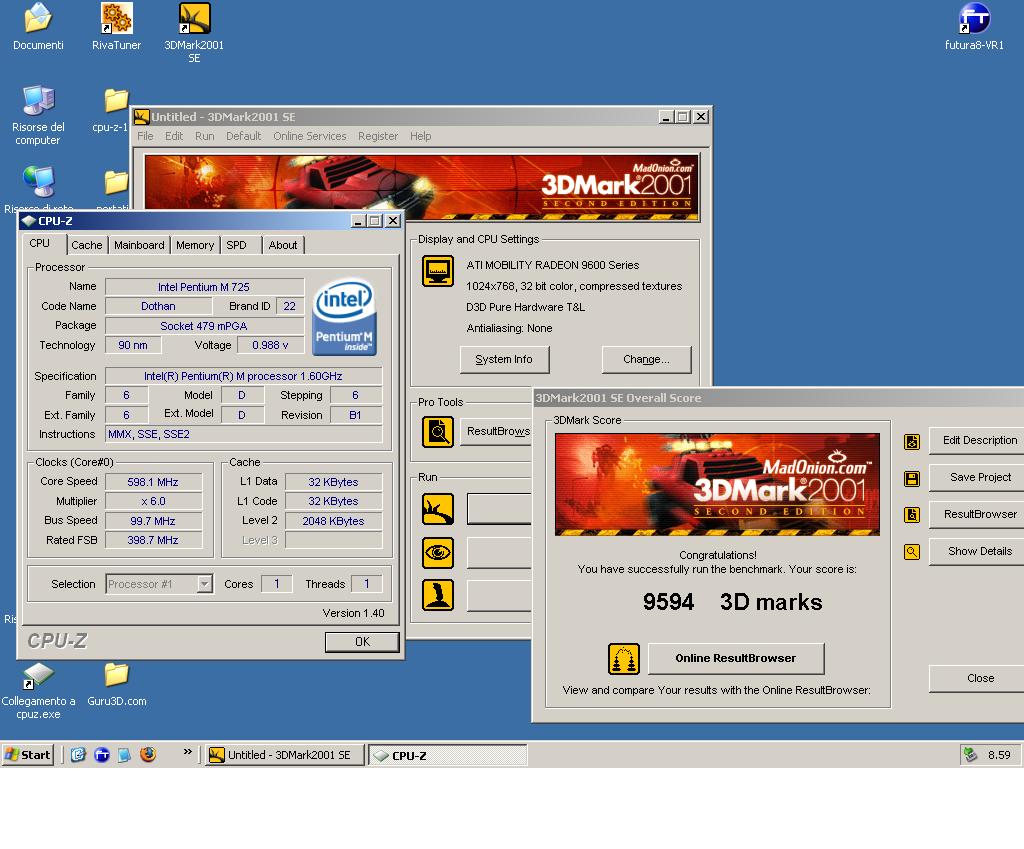Click the Save Project floppy icon
1024x849 pixels.
point(912,479)
